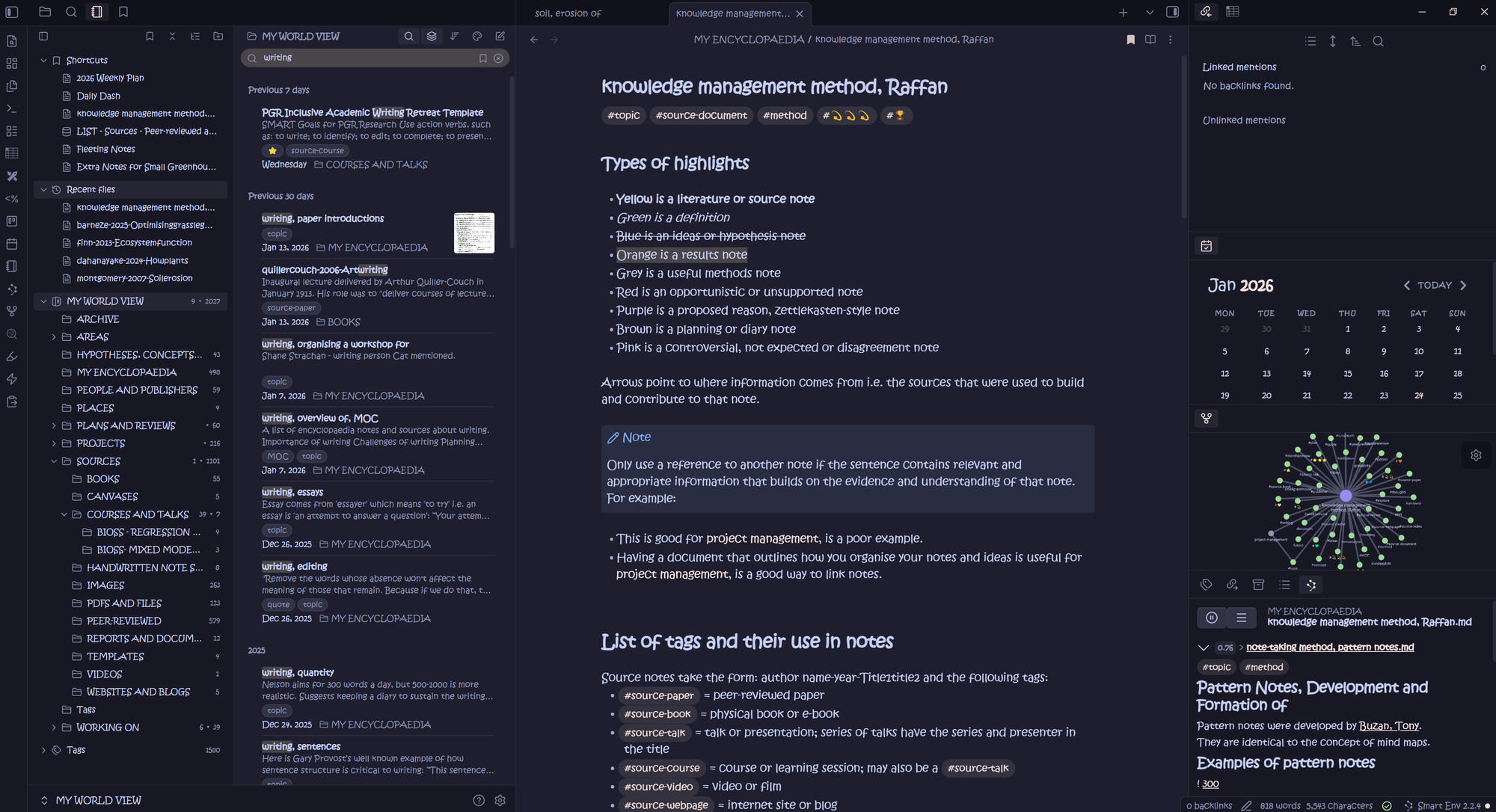Open the appearance palette icon in notes list
The height and width of the screenshot is (812, 1496).
477,36
